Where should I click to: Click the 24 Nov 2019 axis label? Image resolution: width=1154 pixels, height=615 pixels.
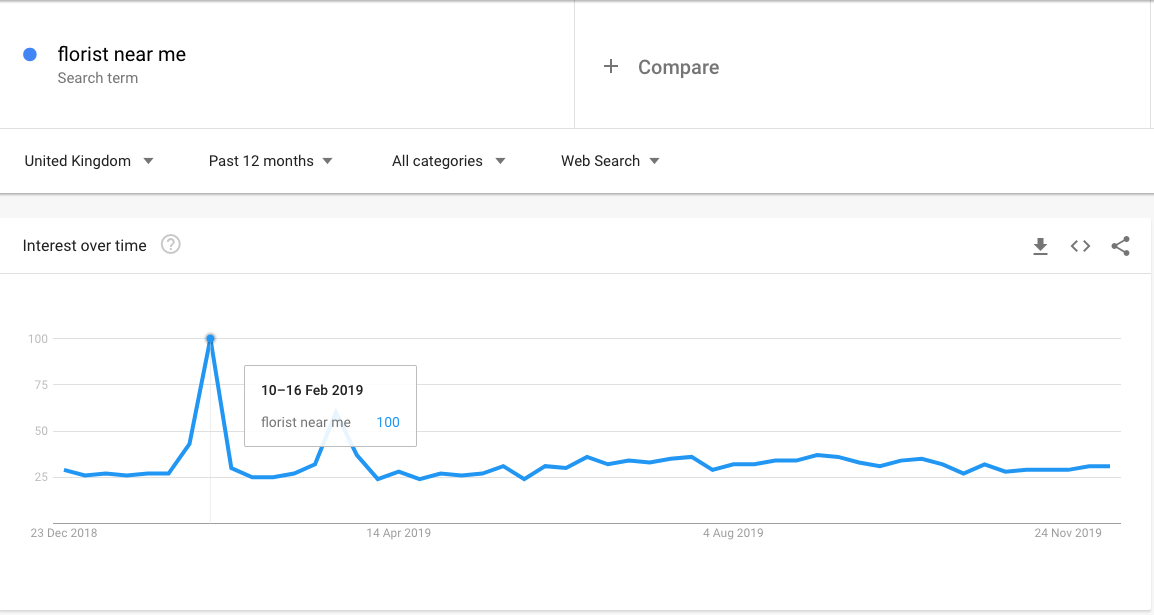(x=1068, y=533)
